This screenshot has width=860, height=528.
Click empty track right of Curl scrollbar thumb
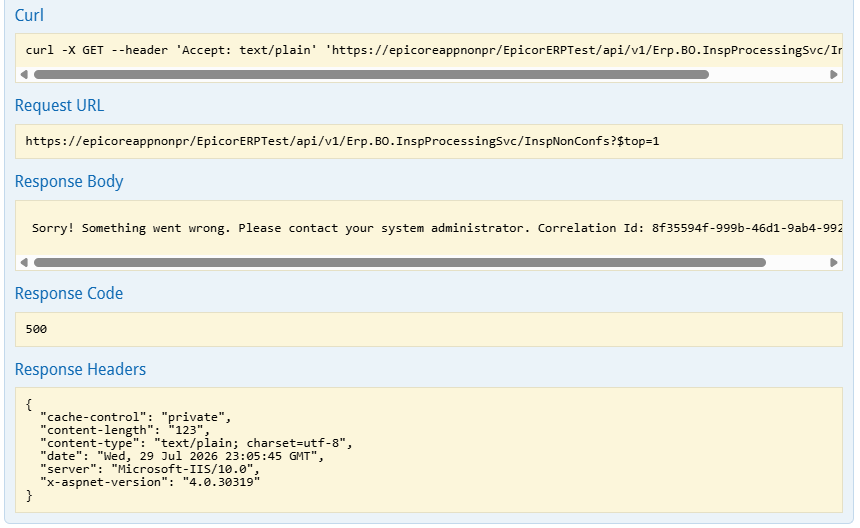[769, 75]
